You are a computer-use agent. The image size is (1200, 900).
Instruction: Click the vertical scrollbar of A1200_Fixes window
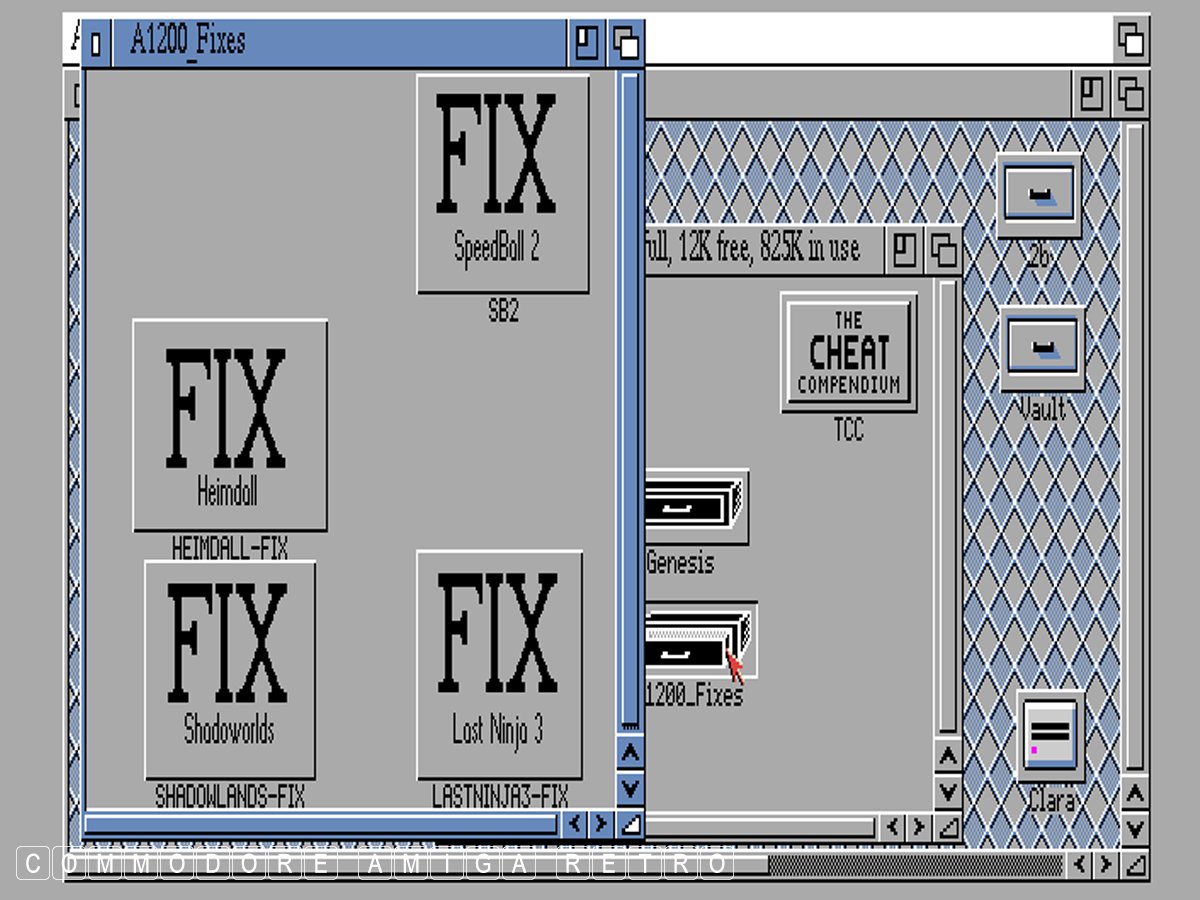click(629, 400)
